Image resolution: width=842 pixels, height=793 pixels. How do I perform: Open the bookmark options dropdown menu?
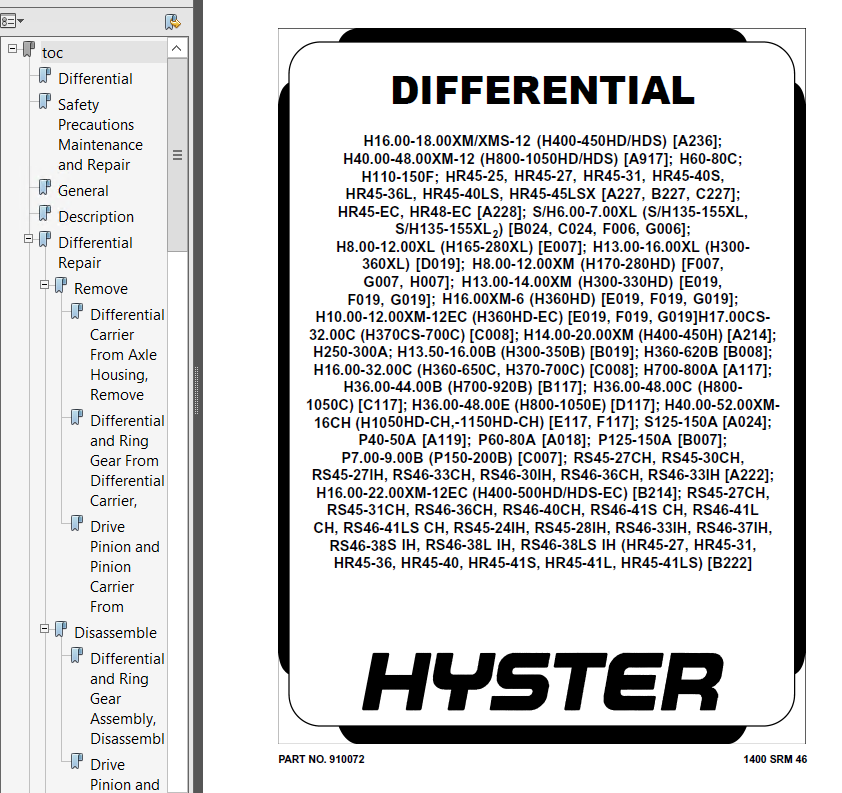pyautogui.click(x=14, y=21)
